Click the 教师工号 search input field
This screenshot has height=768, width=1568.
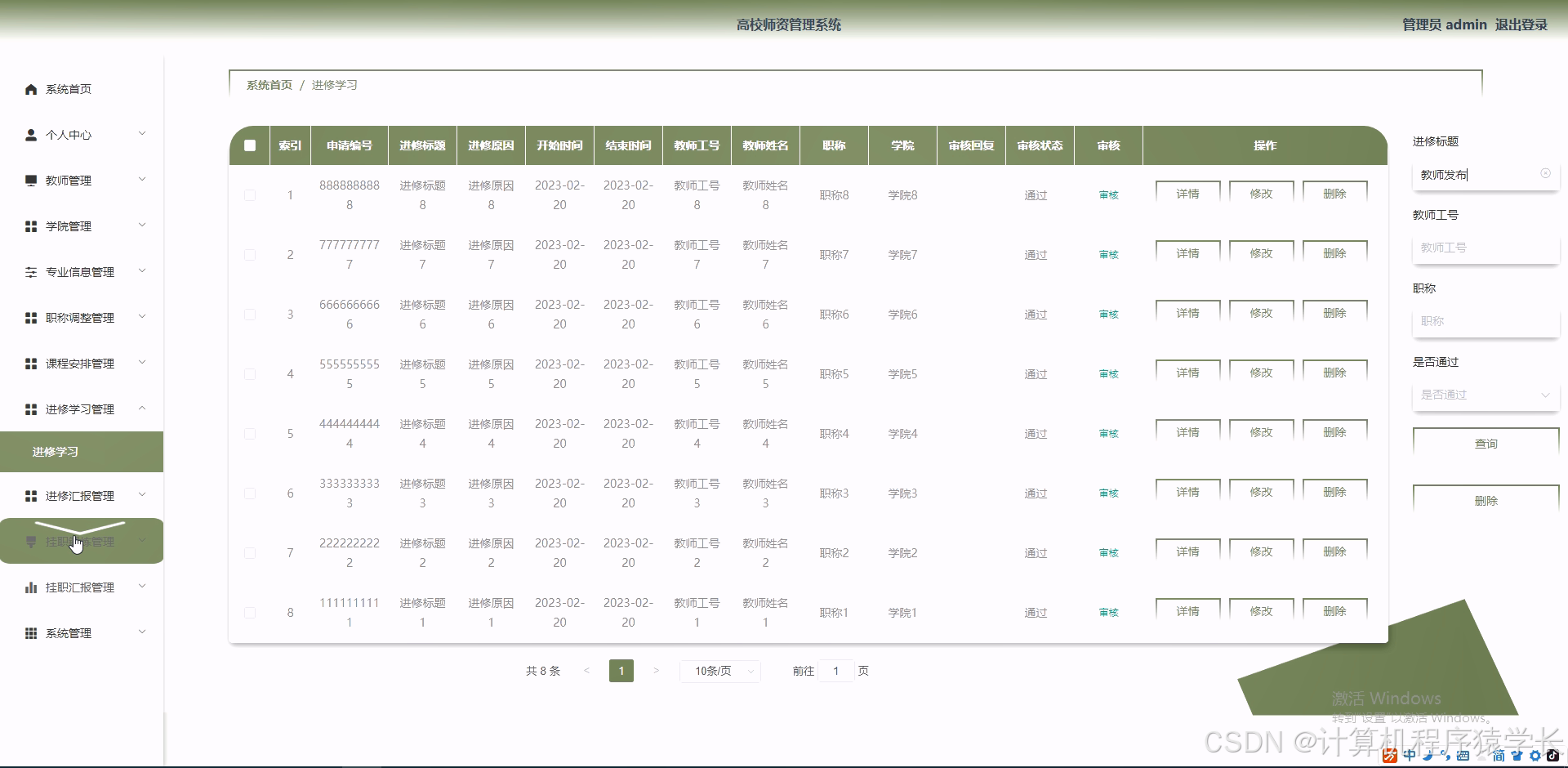point(1486,248)
